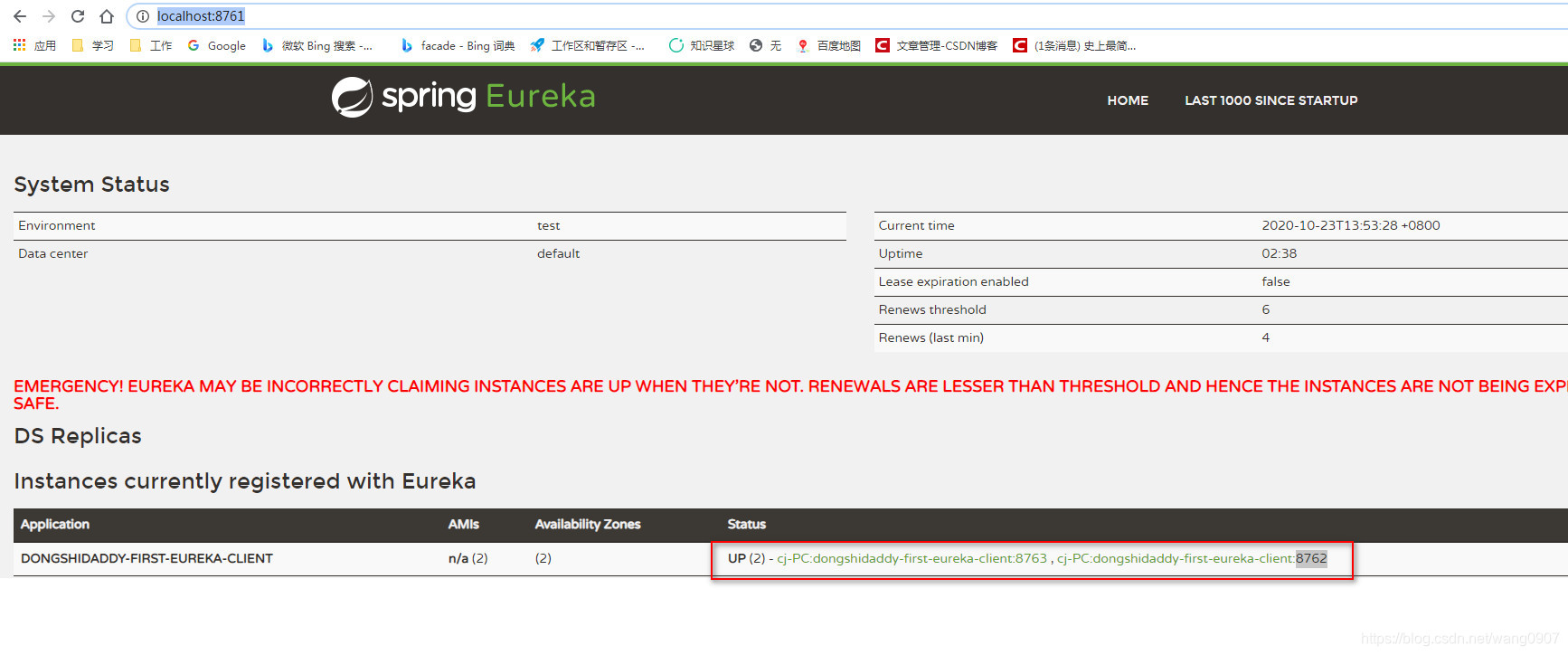The width and height of the screenshot is (1568, 655).
Task: Click the Data center label
Action: (x=53, y=253)
